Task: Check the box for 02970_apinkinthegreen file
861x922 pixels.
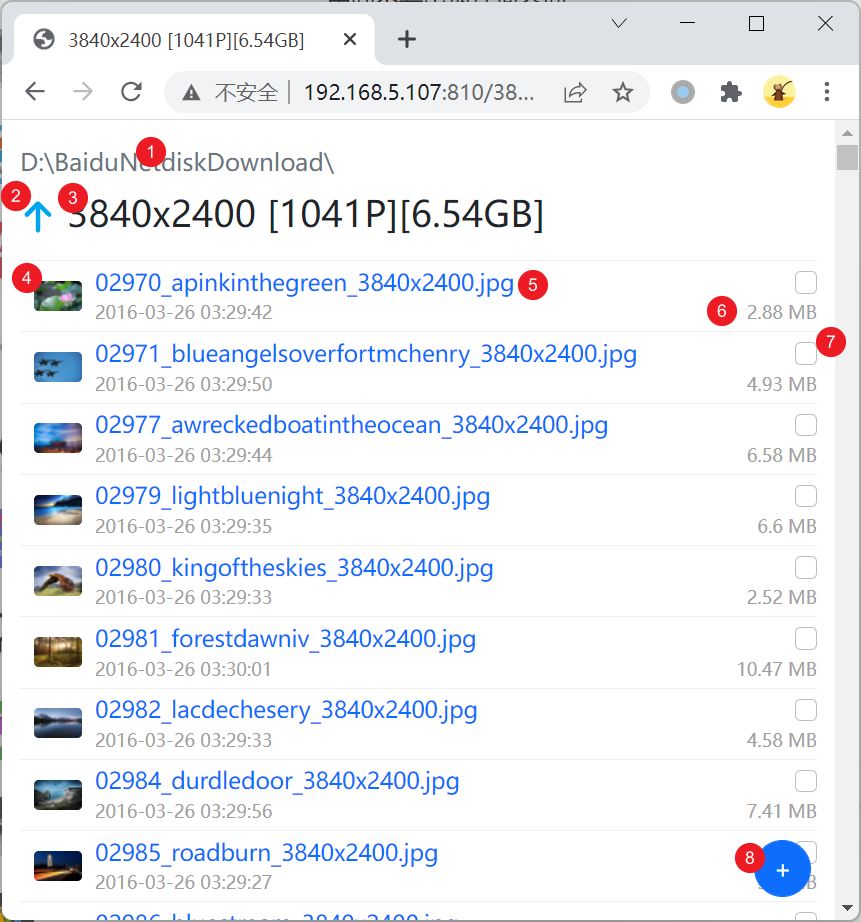Action: tap(806, 283)
